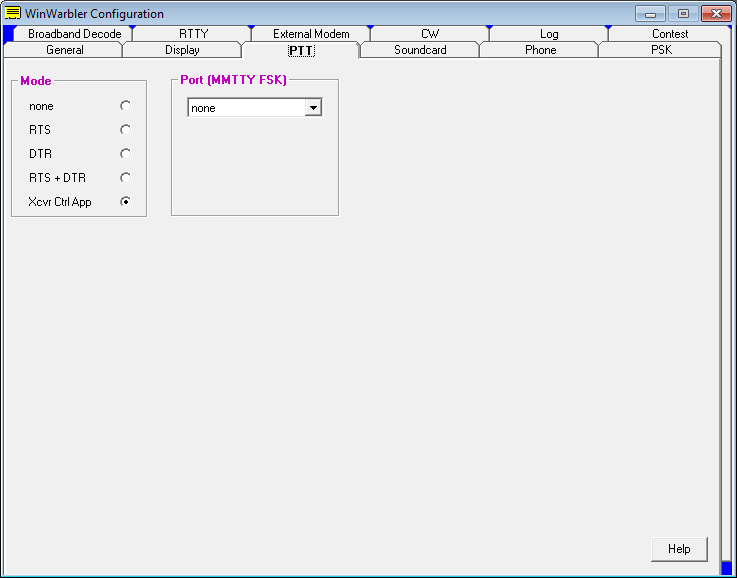This screenshot has width=737, height=578.
Task: Switch to the Log tab
Action: [549, 34]
